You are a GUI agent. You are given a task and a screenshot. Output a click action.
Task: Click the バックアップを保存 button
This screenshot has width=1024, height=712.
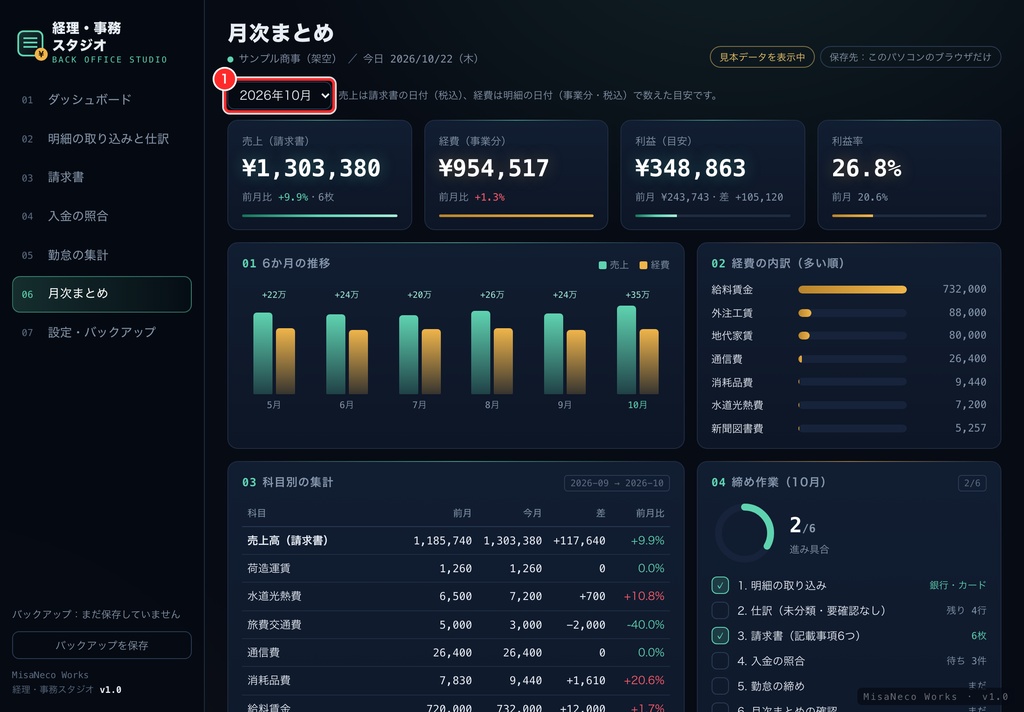click(x=101, y=645)
